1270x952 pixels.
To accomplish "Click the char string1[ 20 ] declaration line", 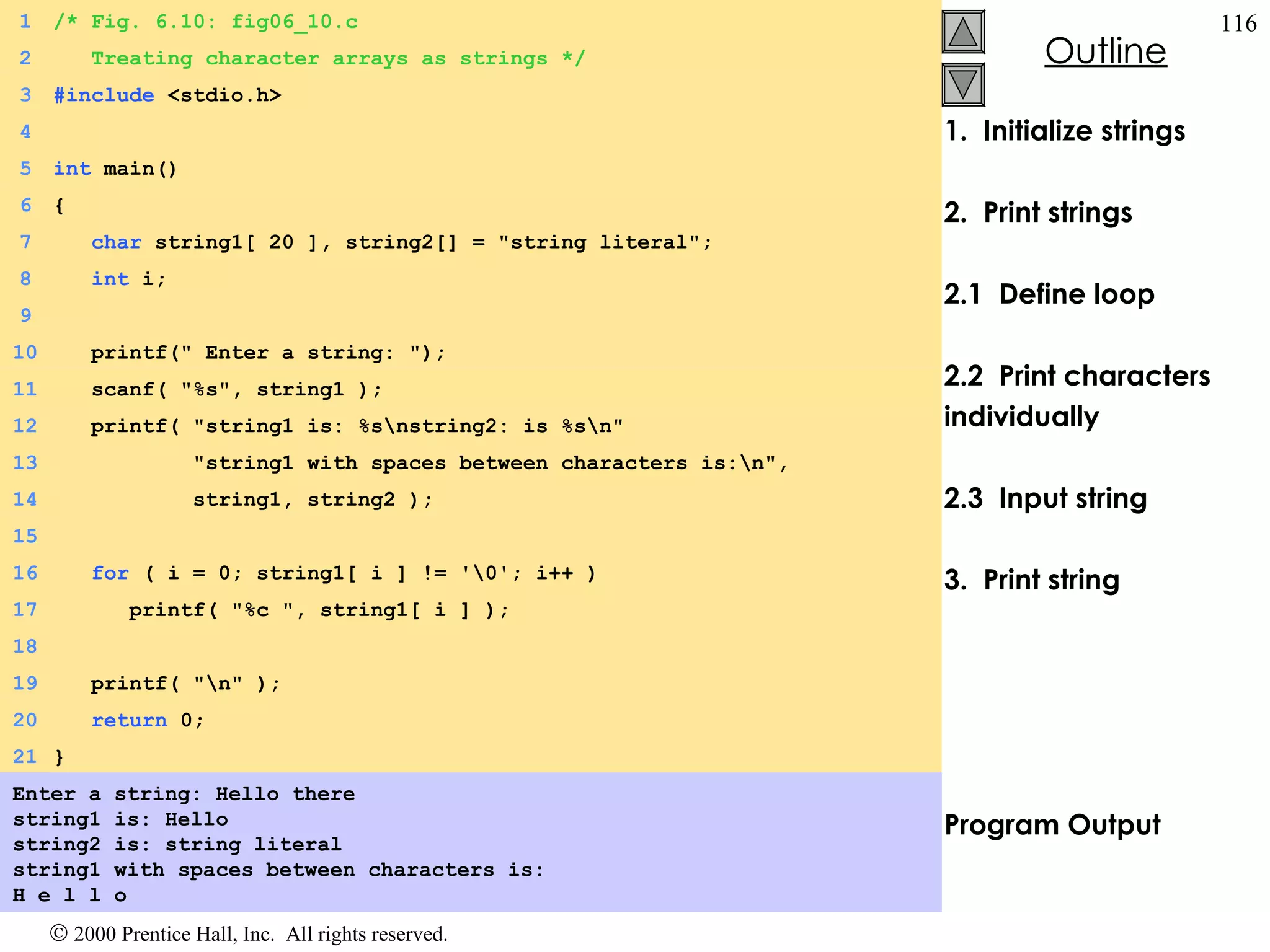I will click(x=402, y=242).
